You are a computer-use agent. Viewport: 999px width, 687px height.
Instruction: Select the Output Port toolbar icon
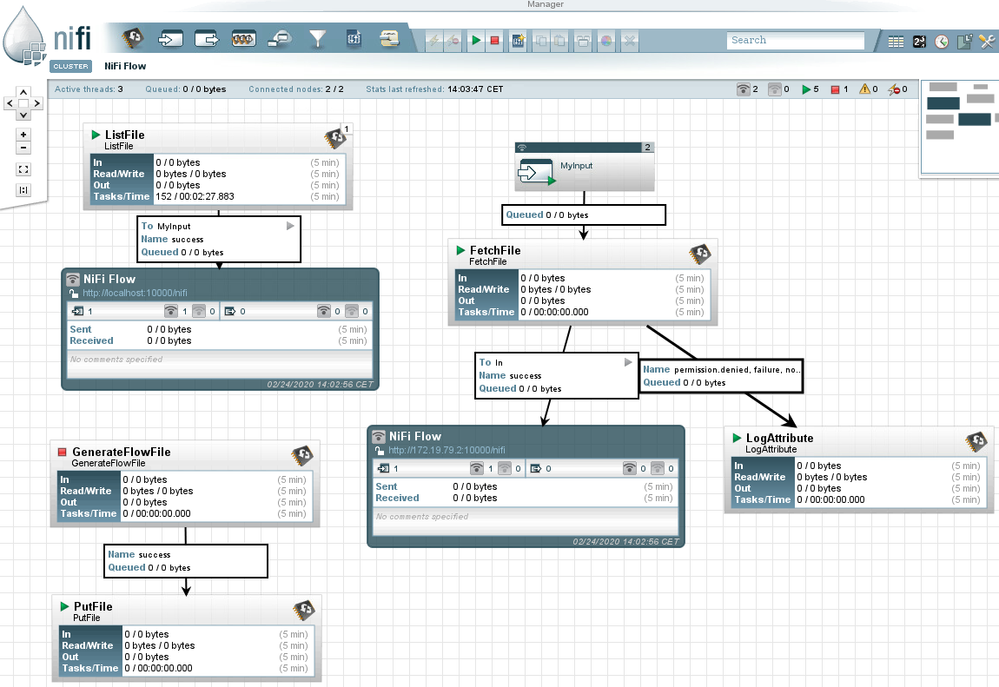pyautogui.click(x=206, y=40)
